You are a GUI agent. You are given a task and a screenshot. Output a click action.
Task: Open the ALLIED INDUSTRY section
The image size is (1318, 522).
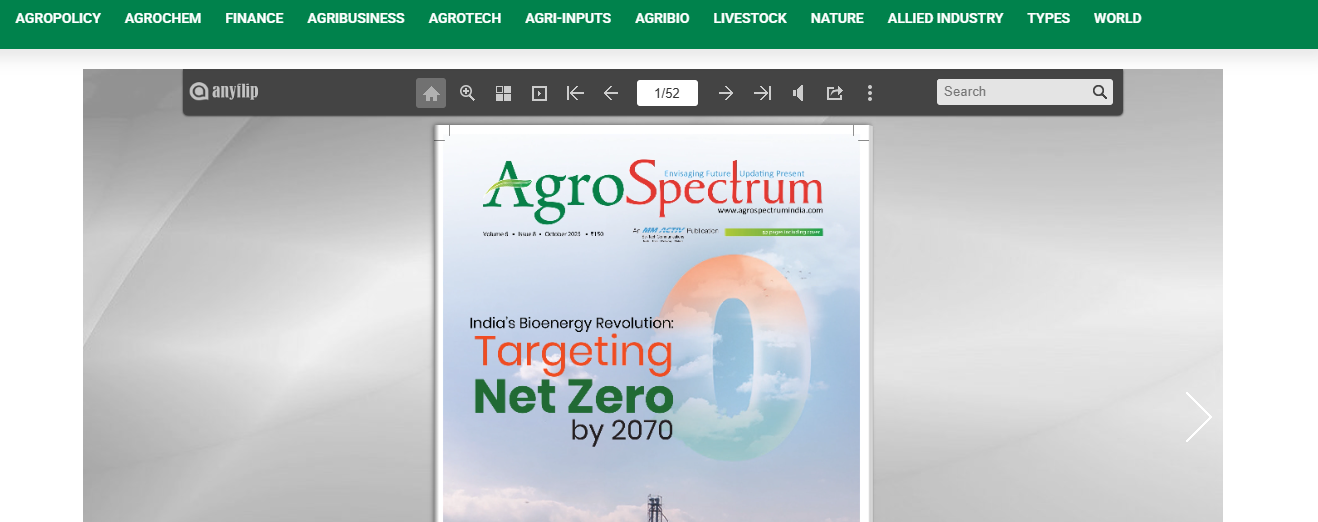[x=945, y=18]
